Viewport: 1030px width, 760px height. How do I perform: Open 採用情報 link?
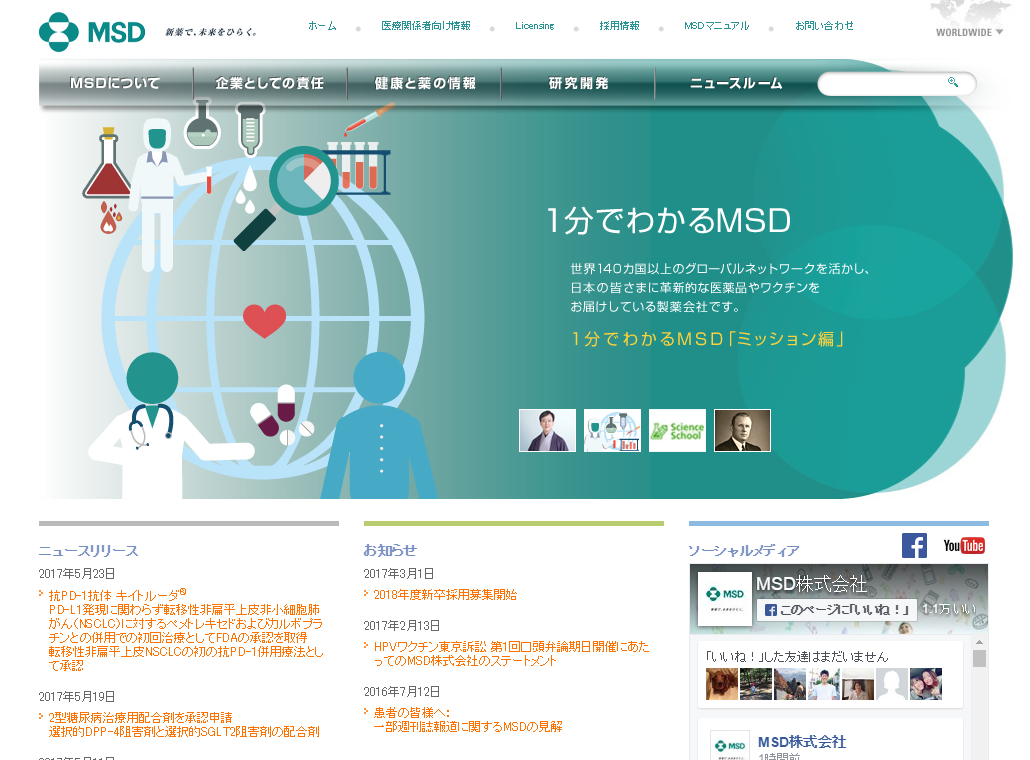(x=619, y=26)
